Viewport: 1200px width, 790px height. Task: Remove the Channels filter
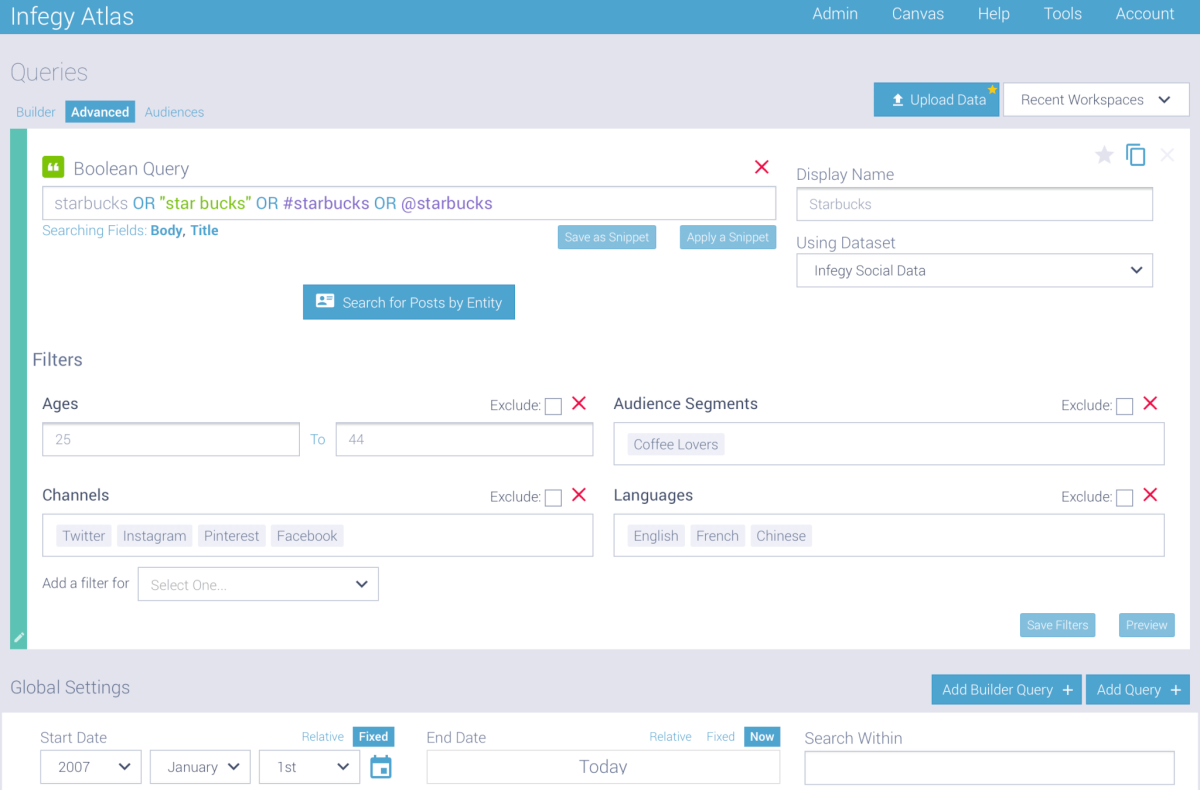[x=578, y=495]
